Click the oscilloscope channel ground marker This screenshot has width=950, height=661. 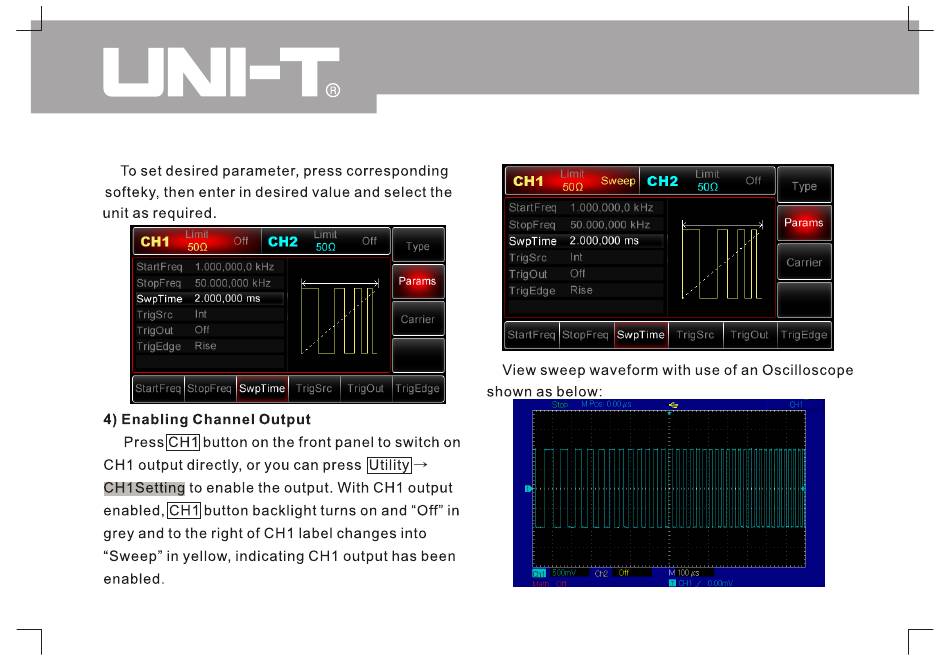tap(528, 488)
